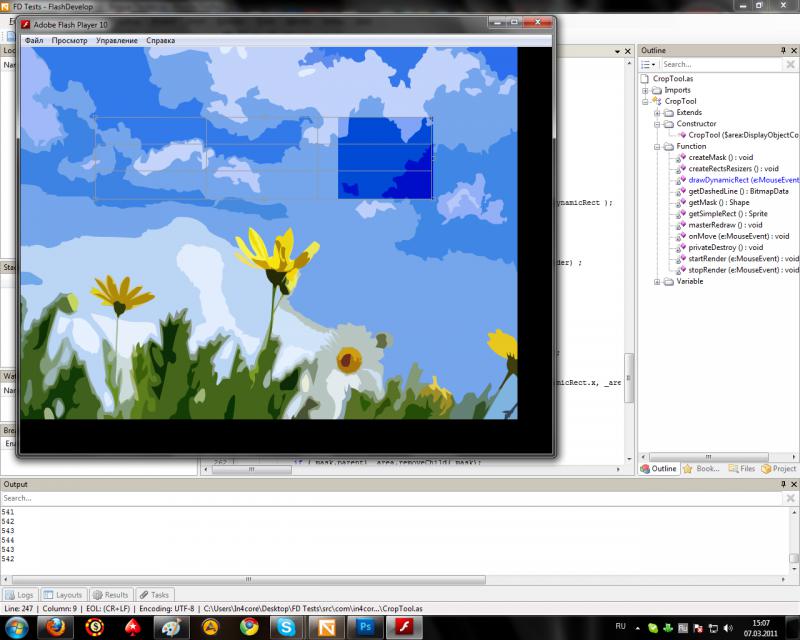Select drawDynamicRect function in Outline
800x640 pixels.
click(x=743, y=180)
